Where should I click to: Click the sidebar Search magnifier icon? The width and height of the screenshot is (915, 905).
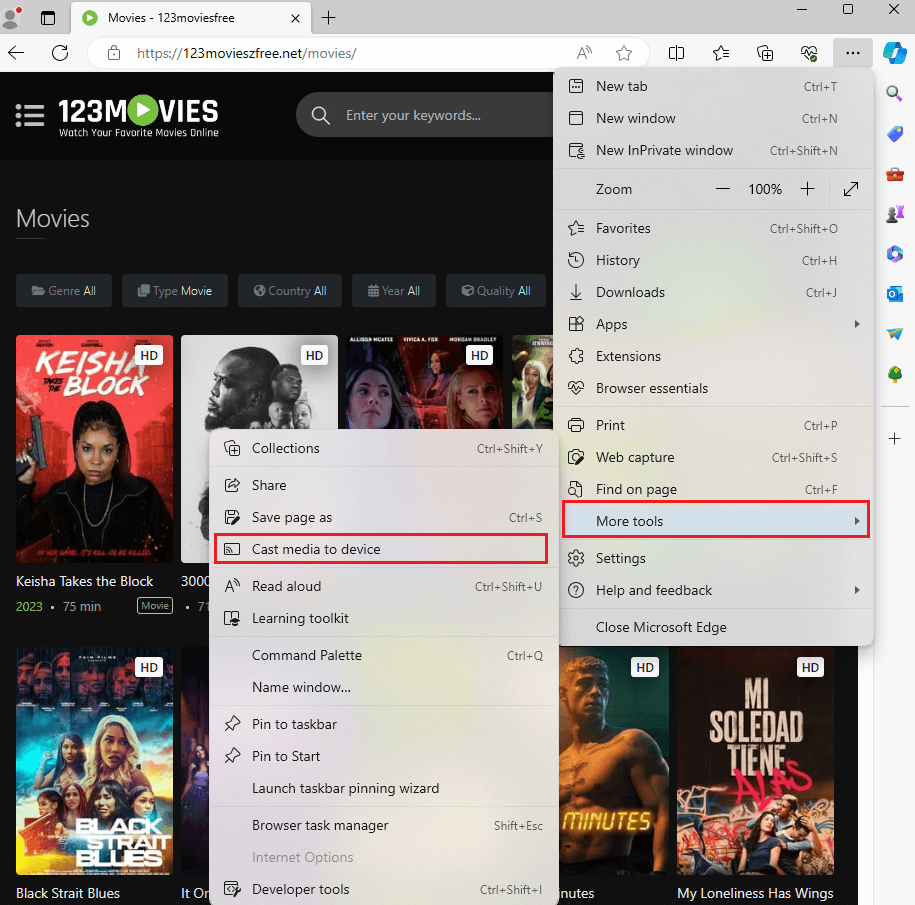[894, 93]
